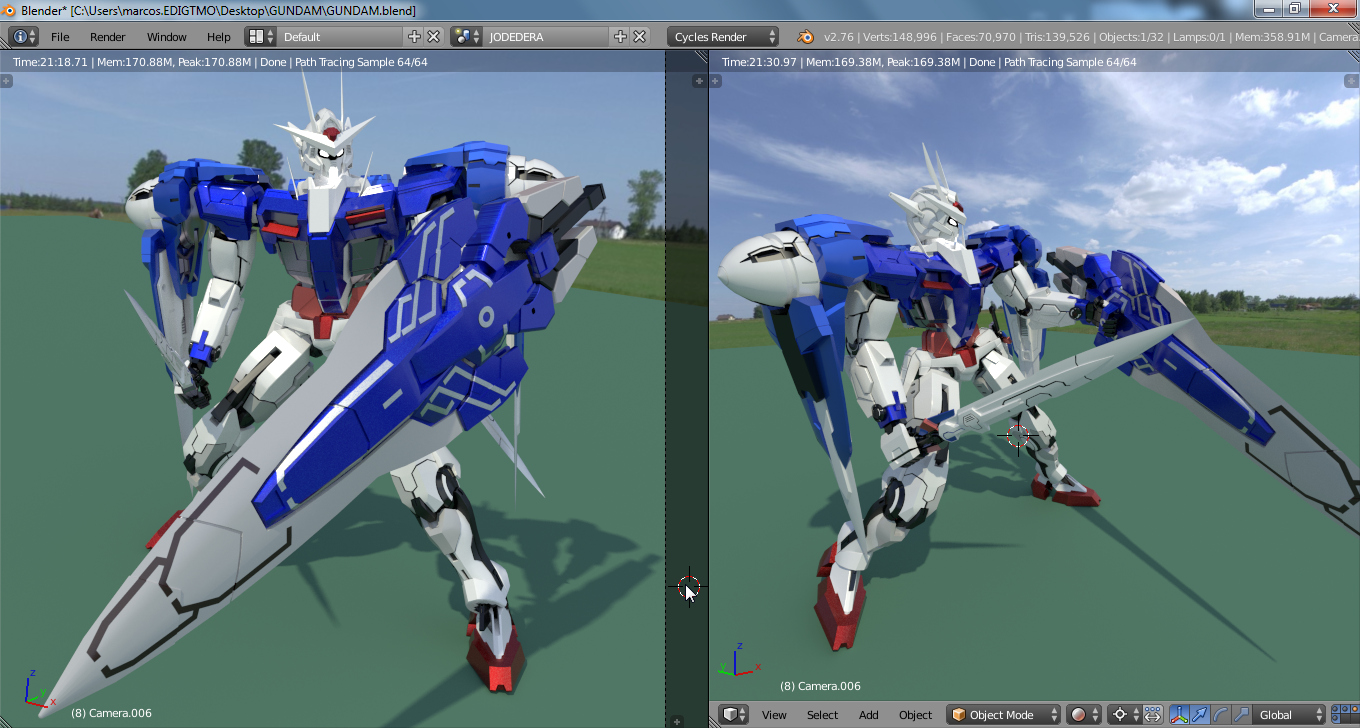1360x728 pixels.
Task: Enable the rotate manipulator
Action: click(1220, 715)
